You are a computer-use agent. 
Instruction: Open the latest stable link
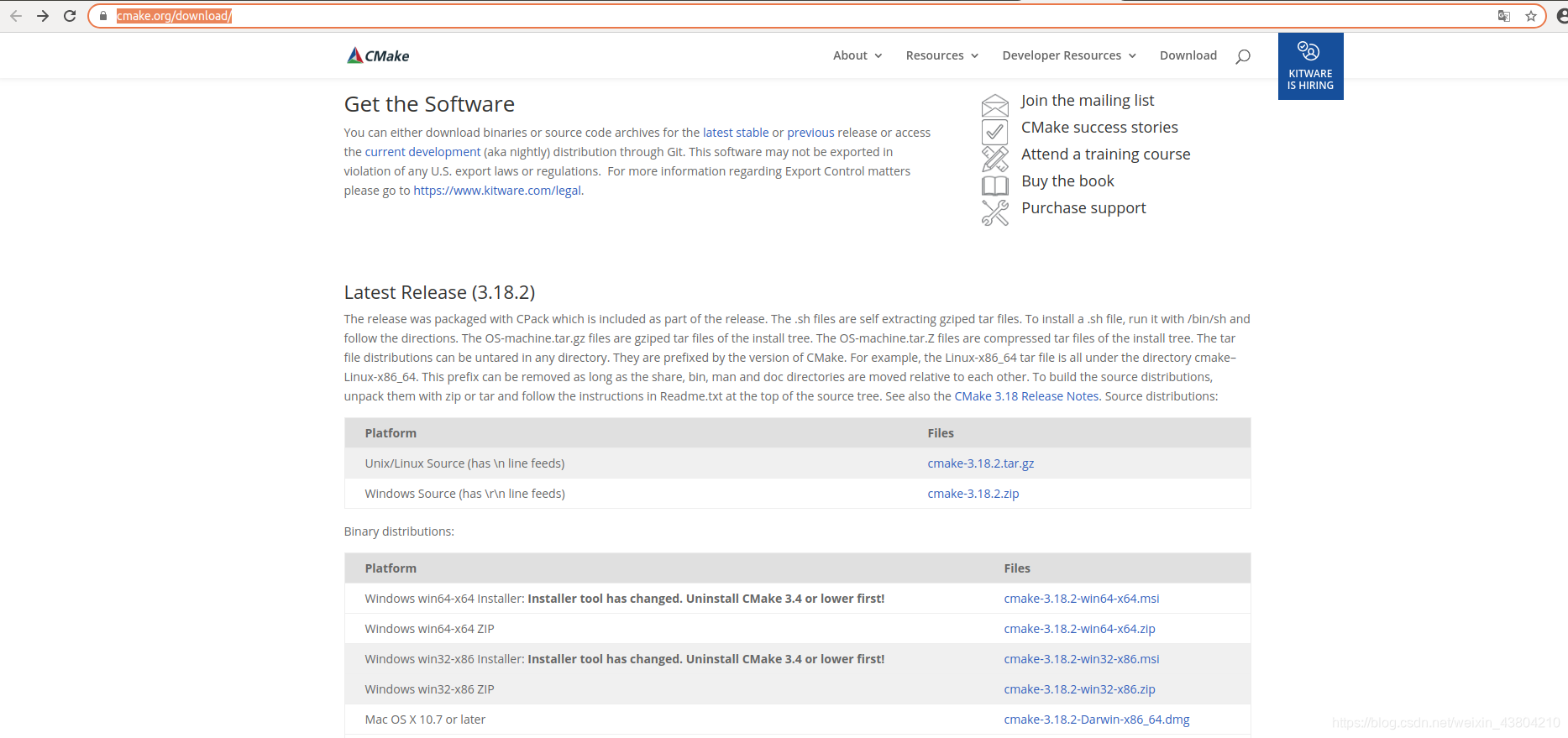pos(736,133)
